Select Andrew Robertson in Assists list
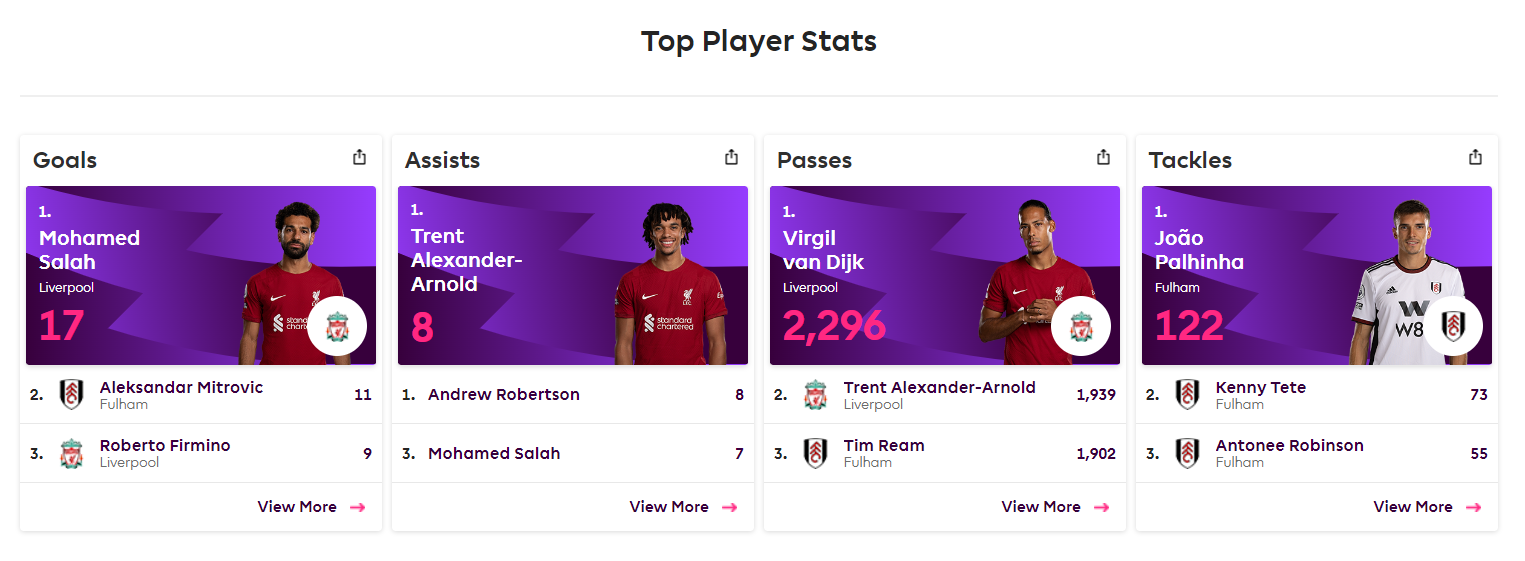Image resolution: width=1525 pixels, height=561 pixels. coord(573,394)
